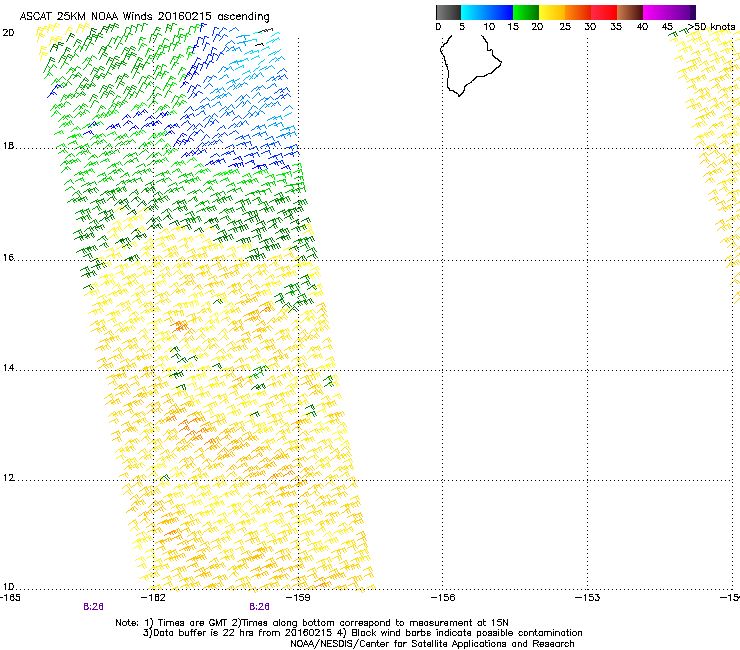Click the longitude label -159

[x=298, y=598]
